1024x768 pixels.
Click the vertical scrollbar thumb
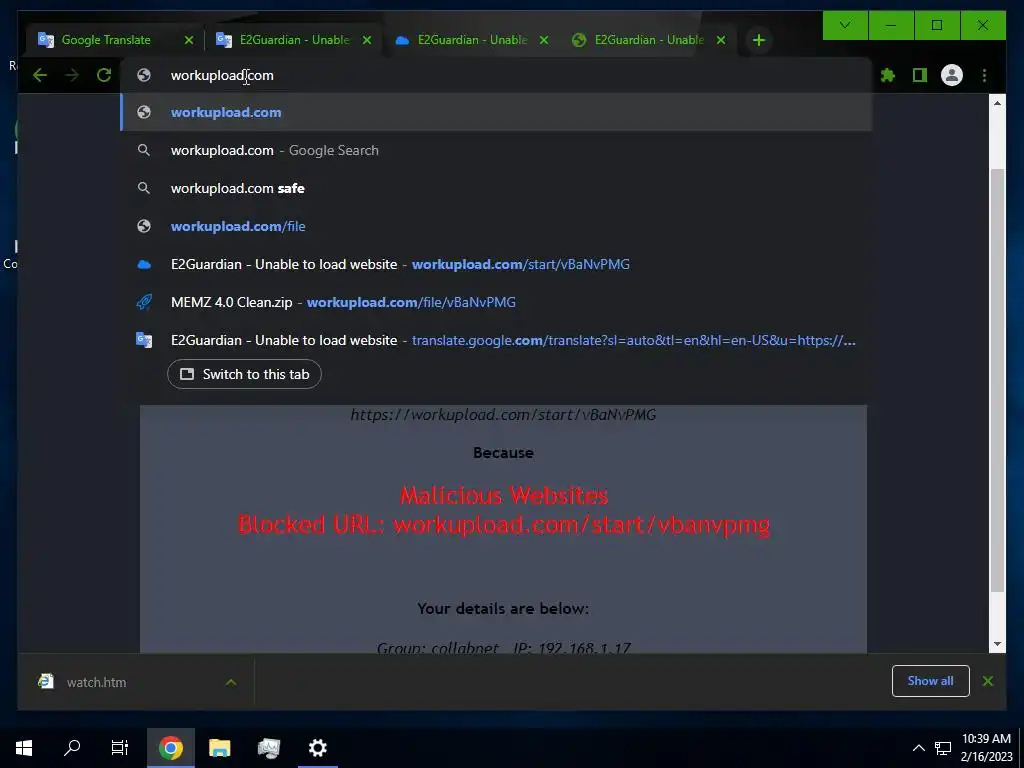coord(997,380)
